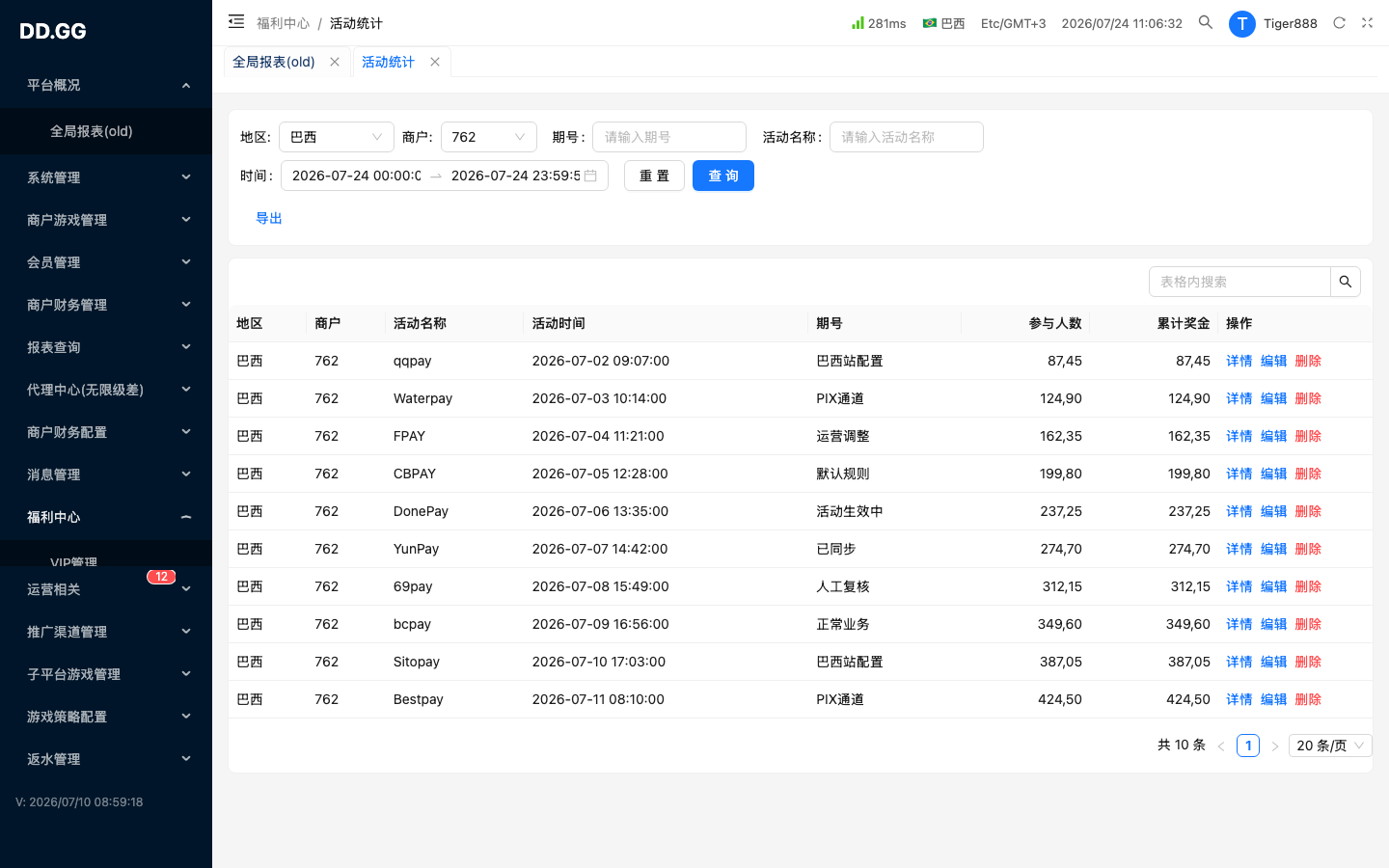Screen dimensions: 1389x868
Task: Toggle fullscreen with the expand icon
Action: [1367, 23]
